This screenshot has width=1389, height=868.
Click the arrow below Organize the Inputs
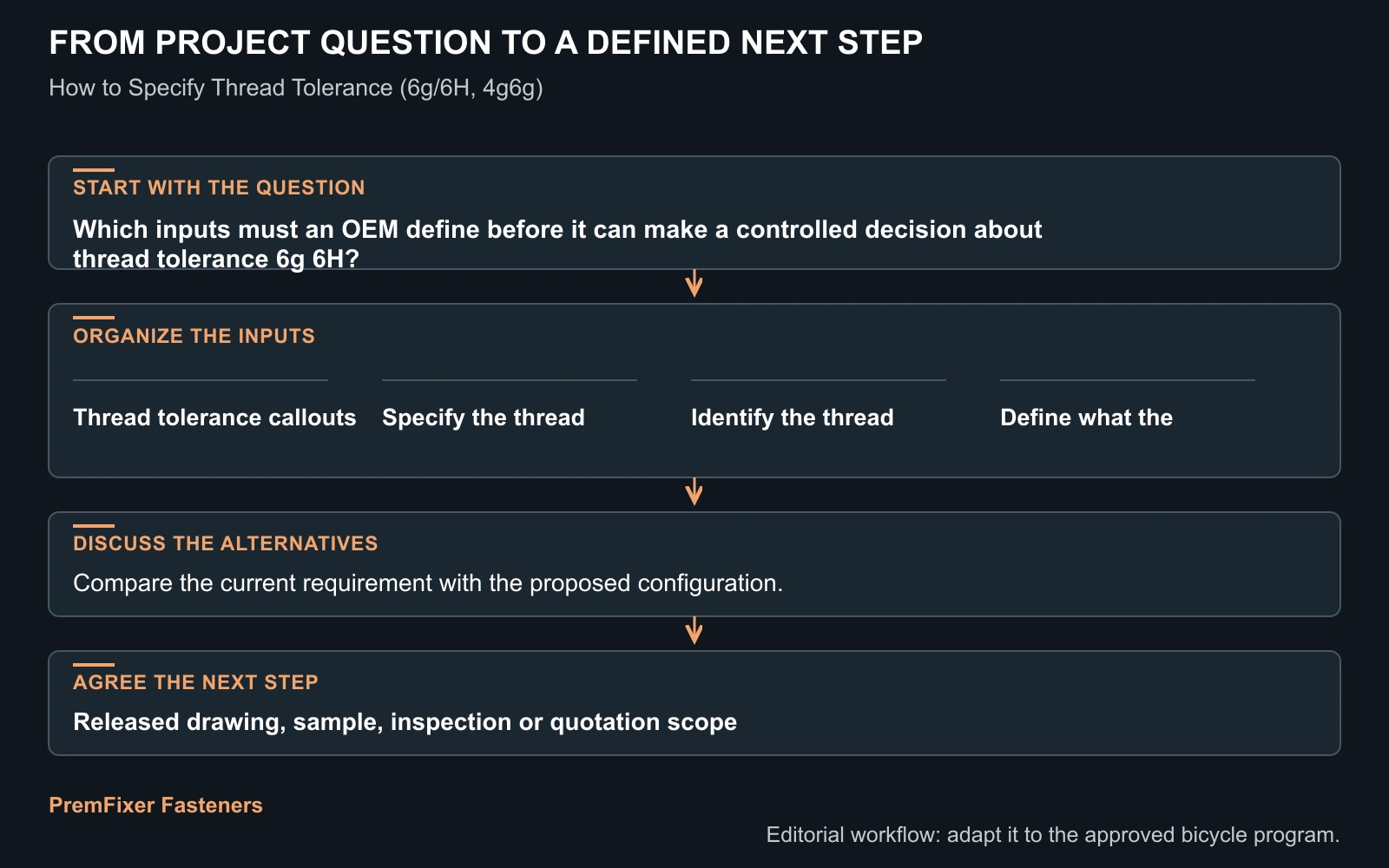tap(694, 492)
